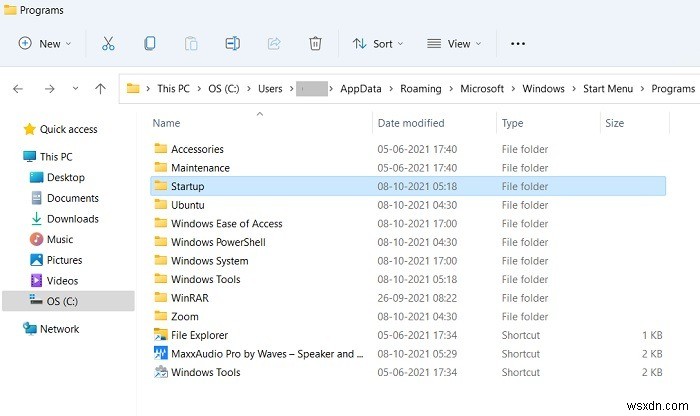
Task: Expand chevron after This PC breadcrumb
Action: 199,89
